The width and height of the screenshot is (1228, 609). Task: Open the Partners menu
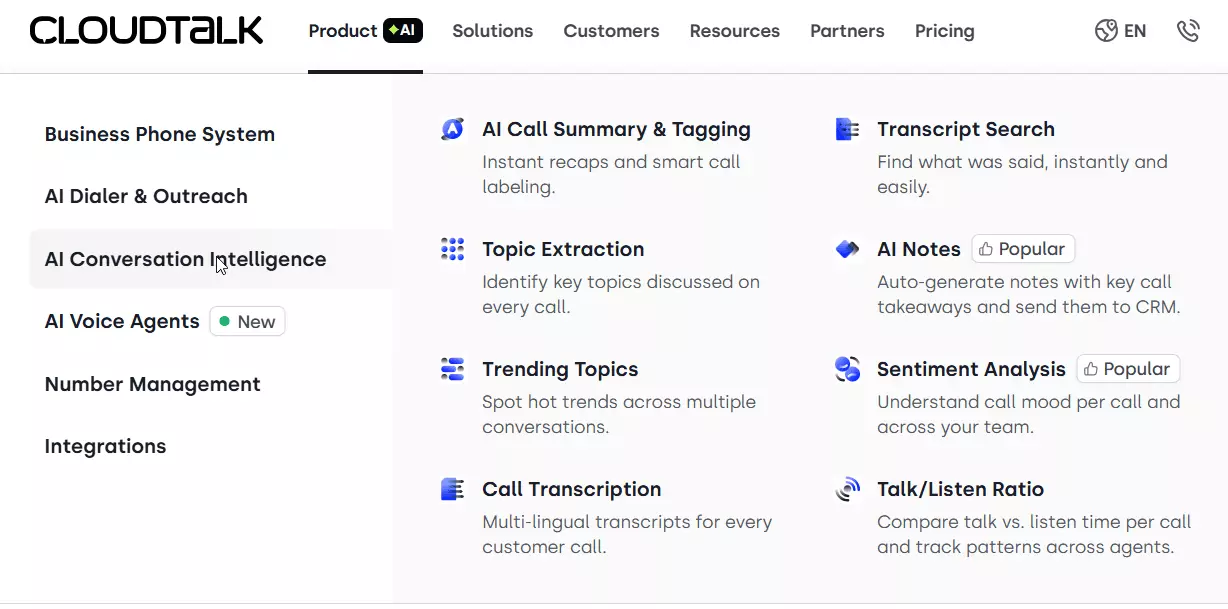coord(847,31)
